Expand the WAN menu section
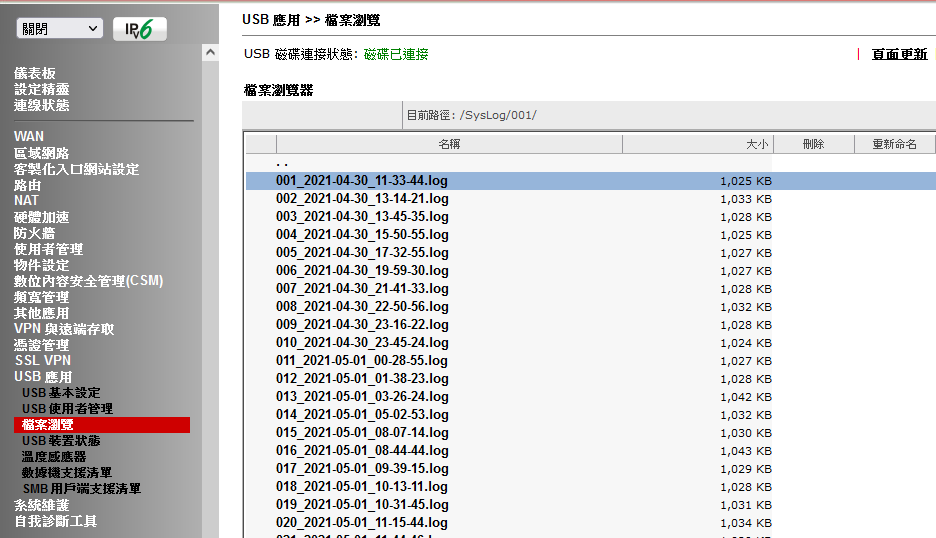The width and height of the screenshot is (936, 538). (29, 136)
